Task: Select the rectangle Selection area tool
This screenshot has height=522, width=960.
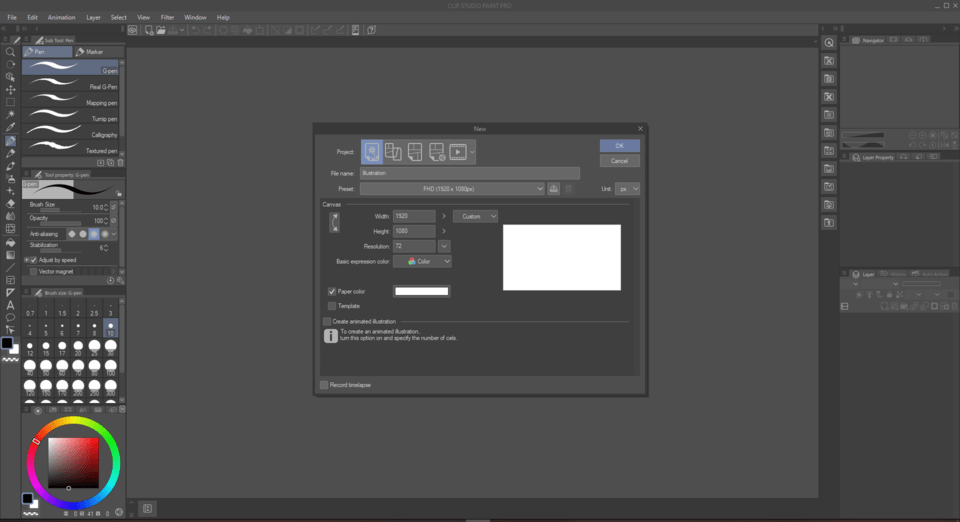Action: pyautogui.click(x=10, y=102)
